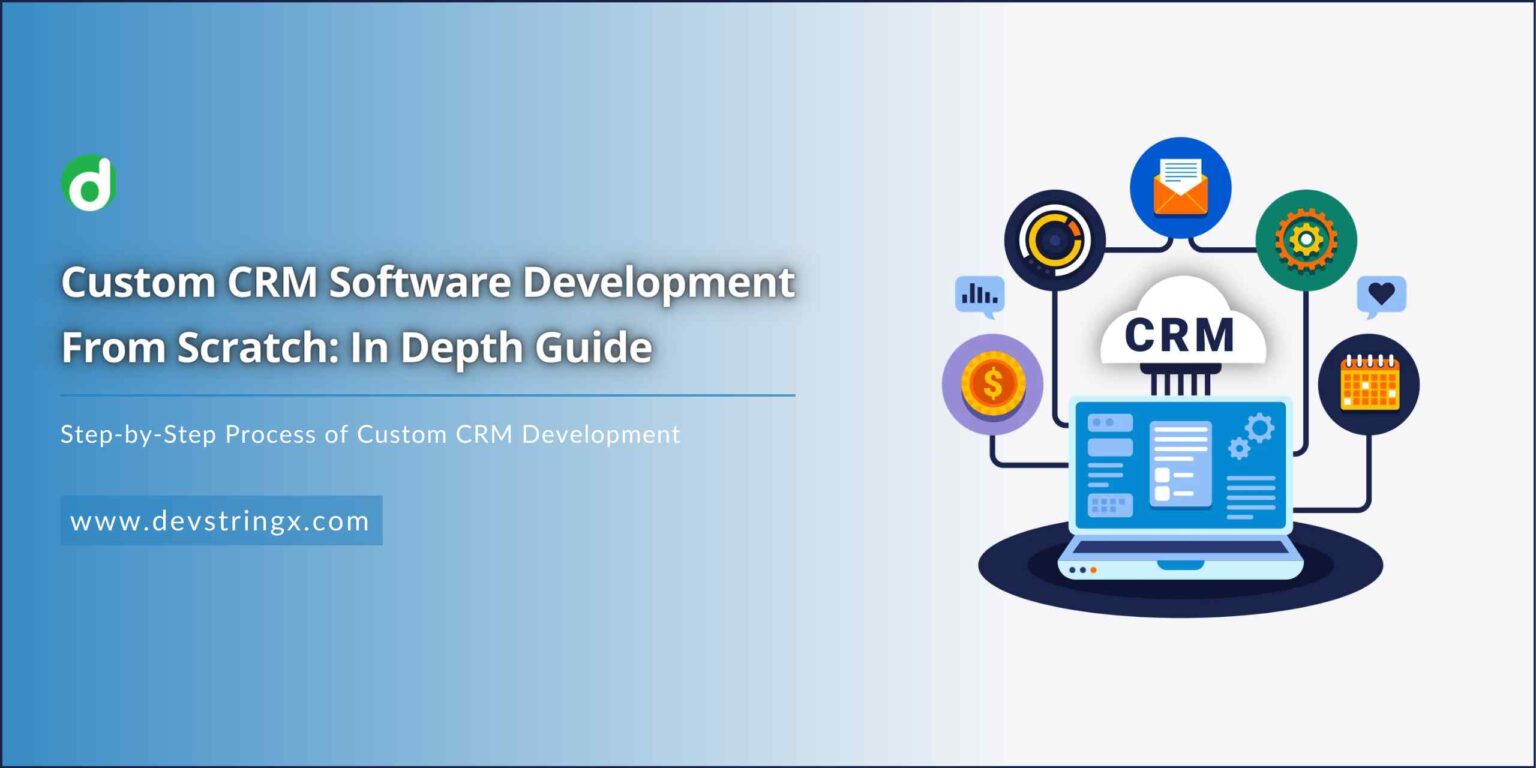This screenshot has width=1536, height=768.
Task: Click the bar chart speech bubble icon
Action: point(978,293)
